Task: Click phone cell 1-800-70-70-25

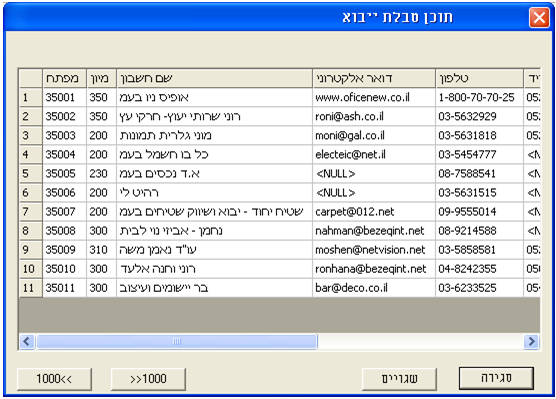Action: [x=479, y=97]
